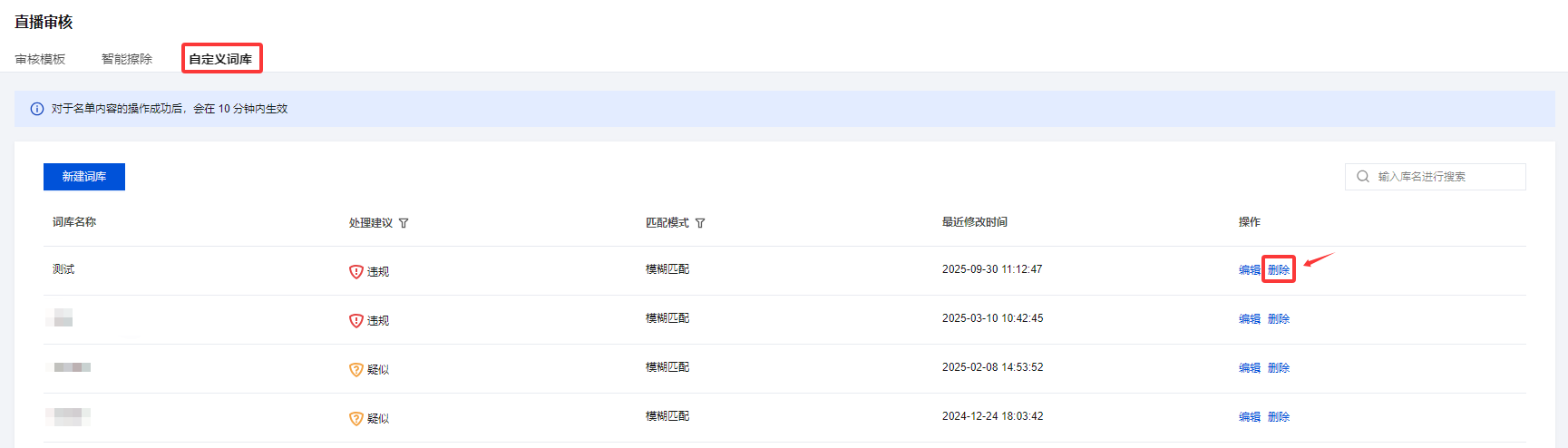The width and height of the screenshot is (1568, 448).
Task: Click the violation shield icon in the 测试 row
Action: pyautogui.click(x=356, y=271)
